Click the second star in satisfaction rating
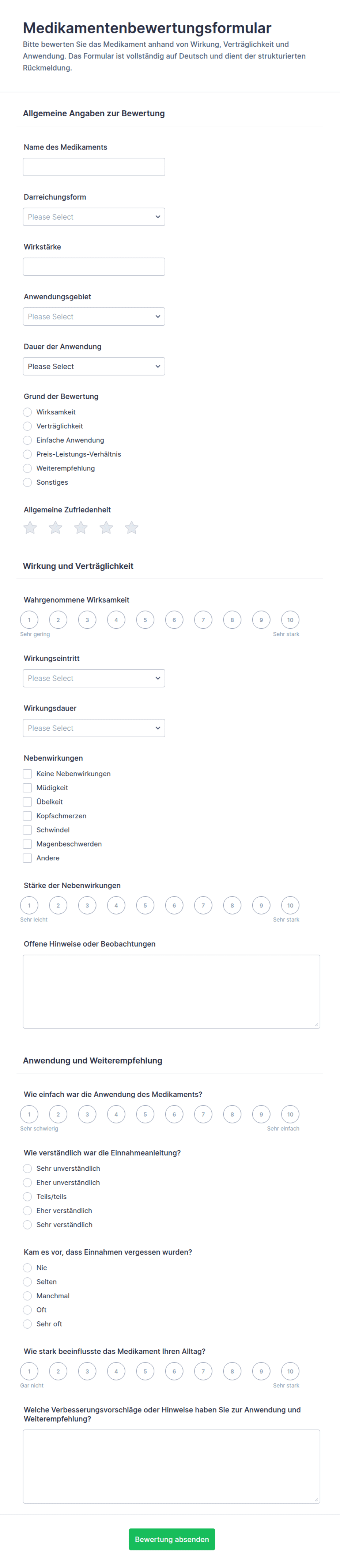Screen dimensions: 340x1568 pos(56,528)
